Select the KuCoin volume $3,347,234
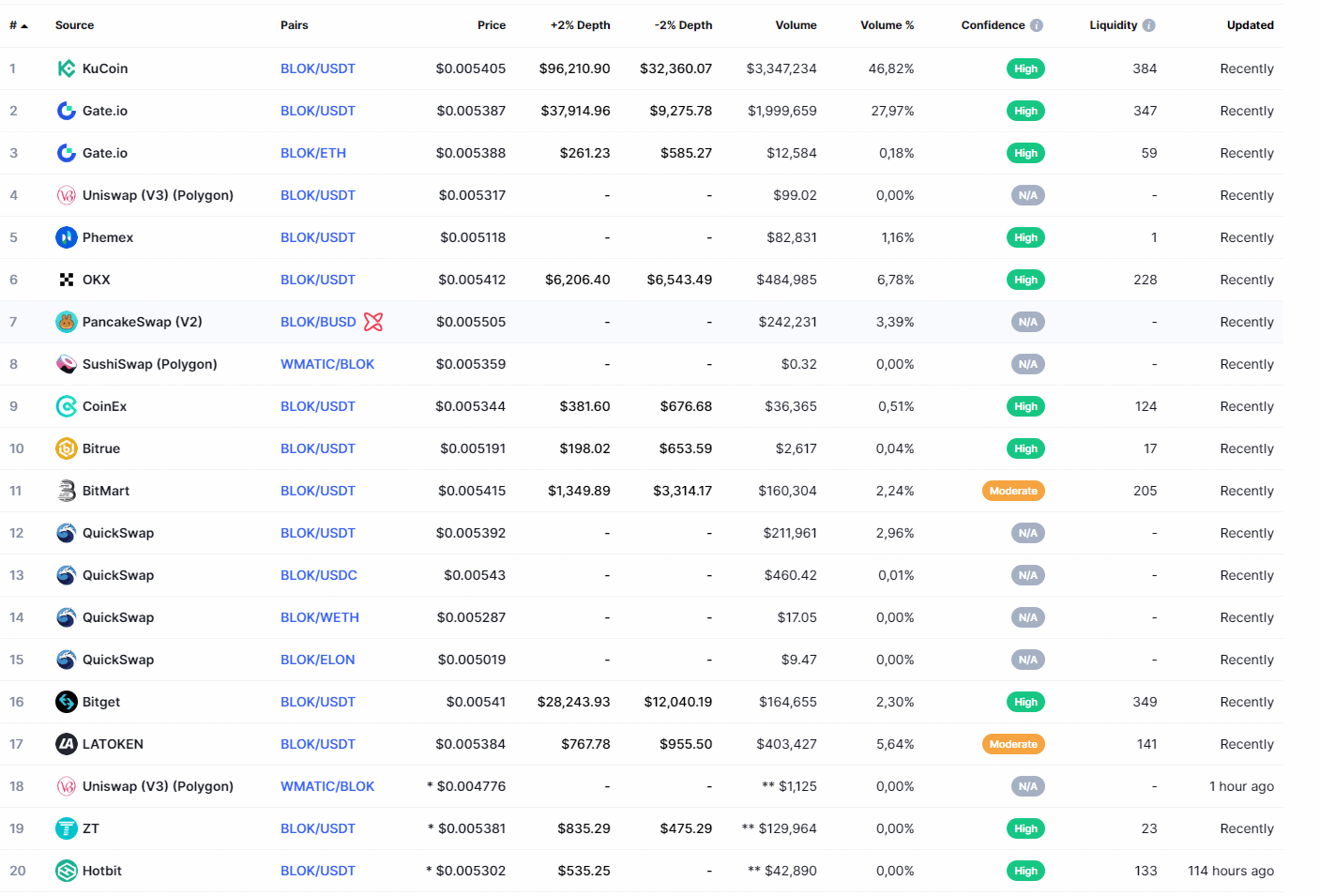The image size is (1320, 896). point(781,68)
